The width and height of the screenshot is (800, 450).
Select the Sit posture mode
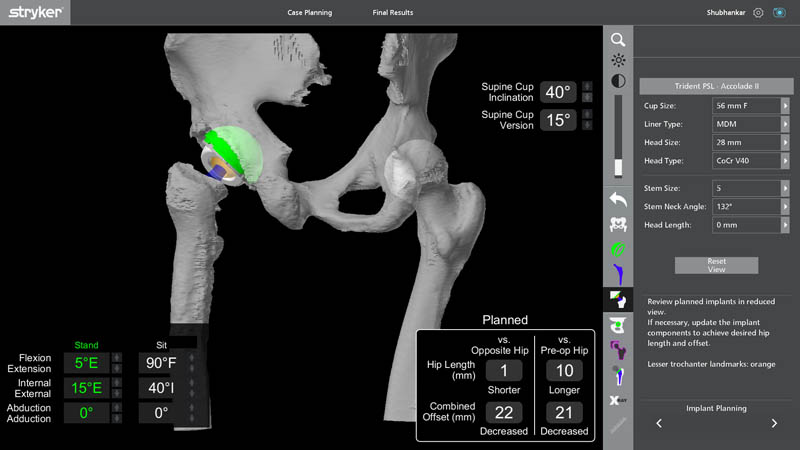161,345
